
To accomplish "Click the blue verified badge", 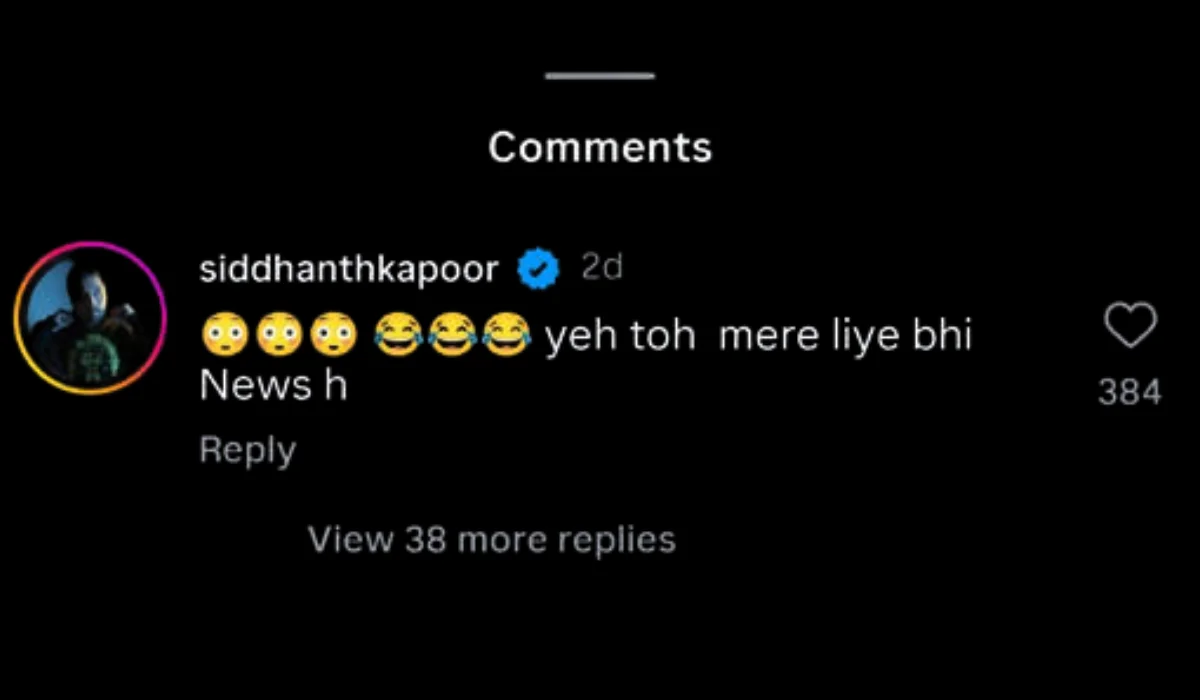I will coord(537,269).
